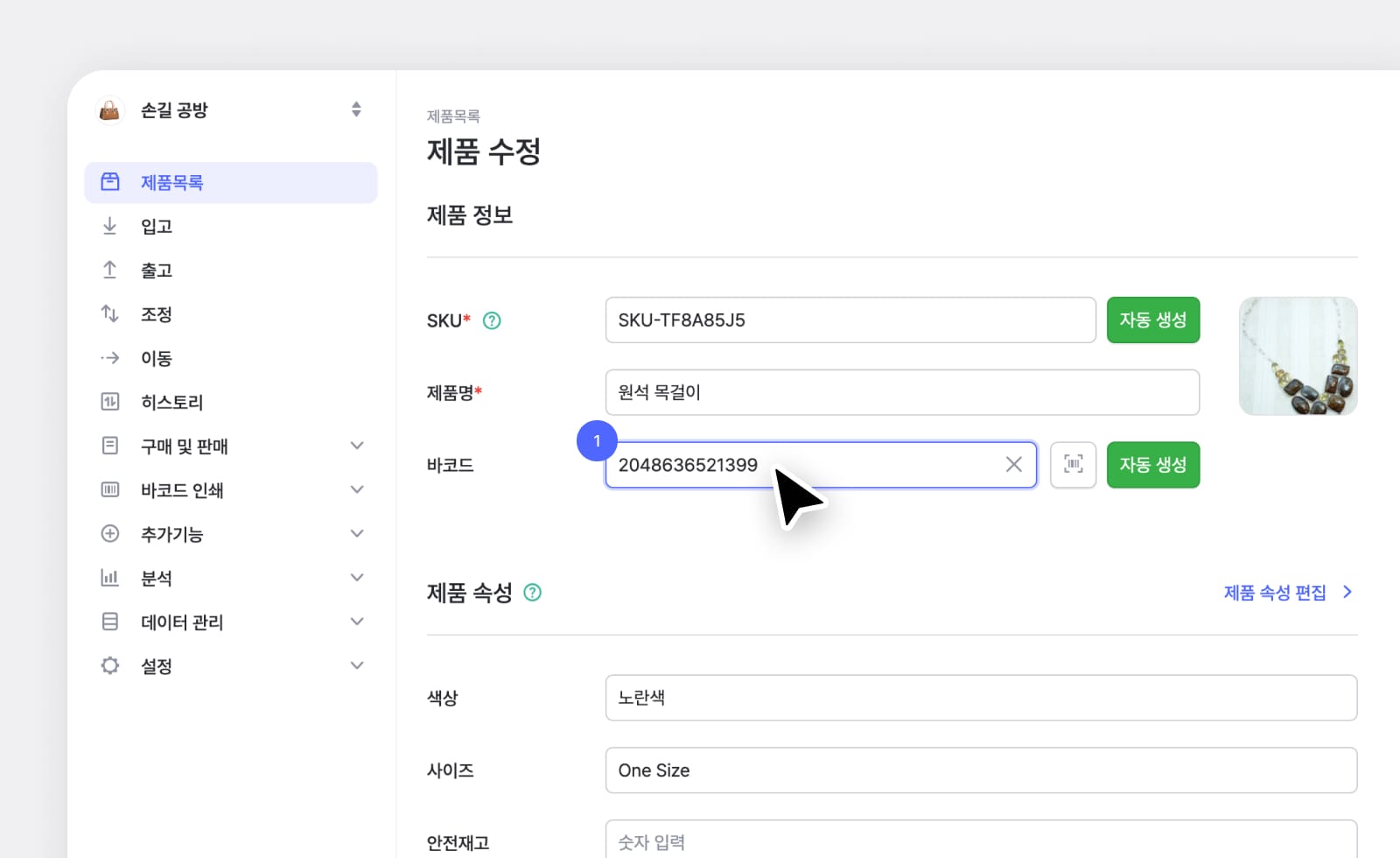Expand the 분석 chevron
The image size is (1400, 858).
[357, 578]
